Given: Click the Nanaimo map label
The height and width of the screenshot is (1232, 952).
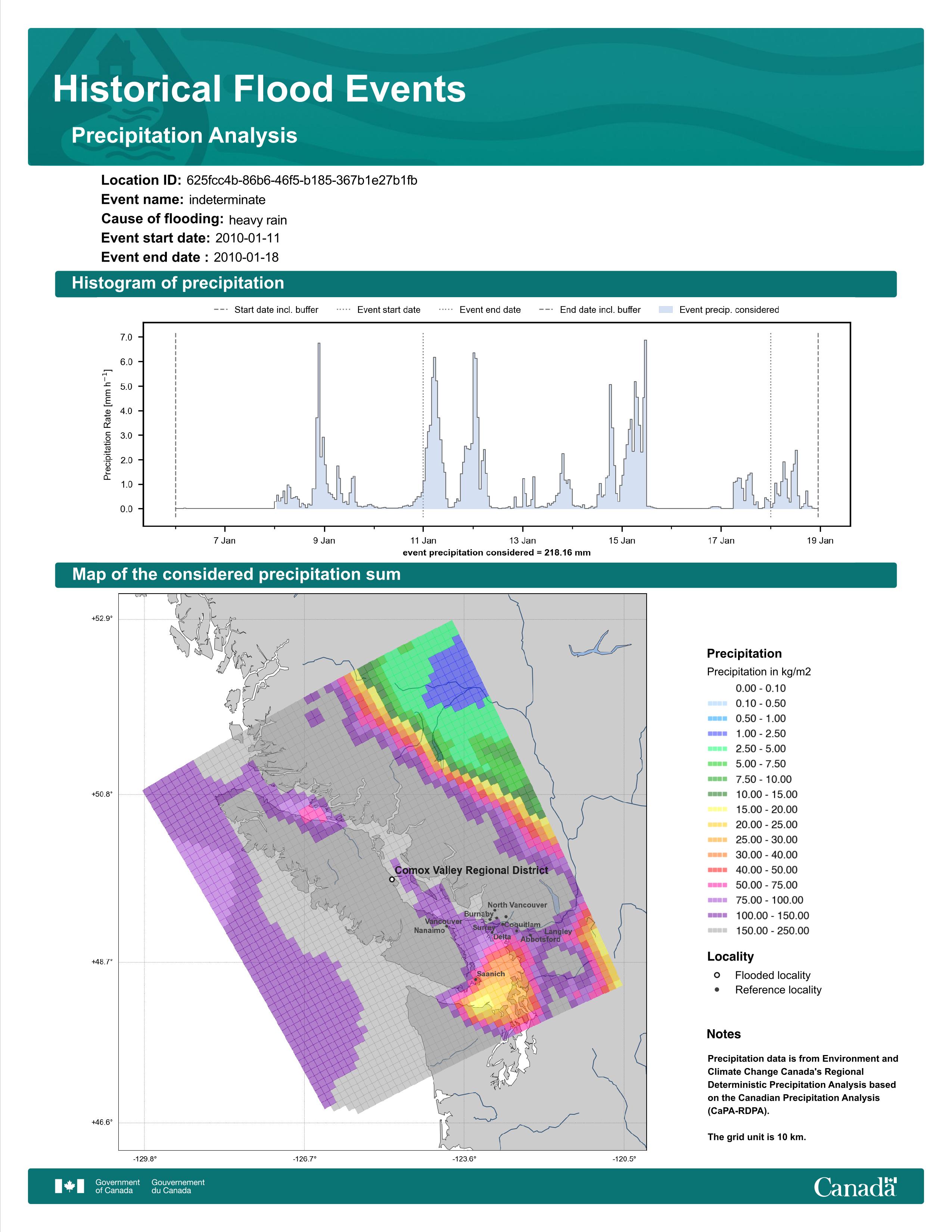Looking at the screenshot, I should pos(429,930).
